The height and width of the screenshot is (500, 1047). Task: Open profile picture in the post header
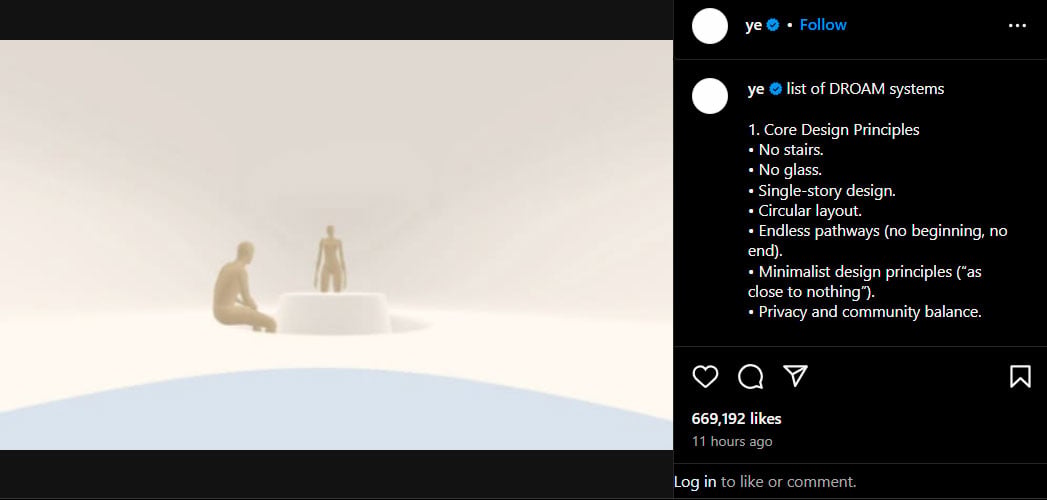point(710,26)
